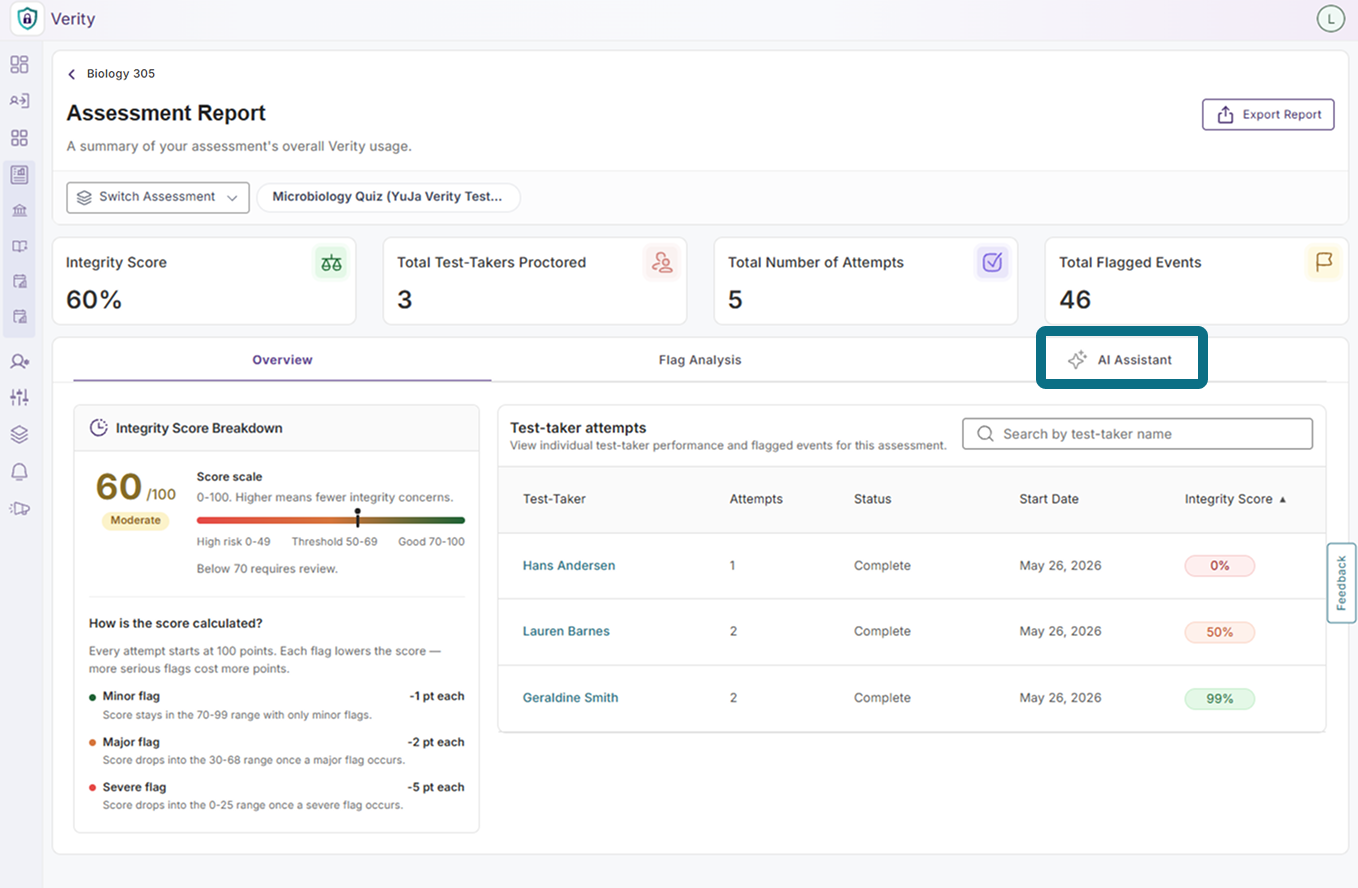
Task: Expand the Switch Assessment dropdown
Action: (157, 197)
